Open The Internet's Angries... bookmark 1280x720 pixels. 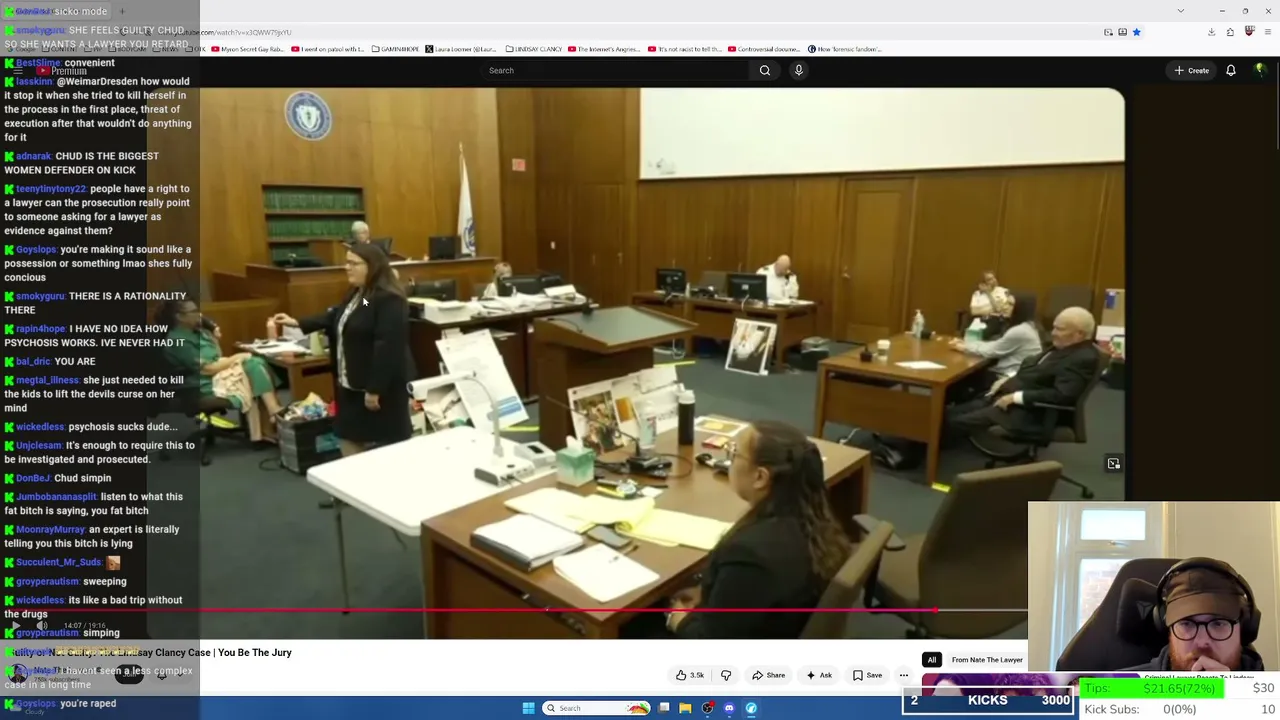(x=604, y=49)
